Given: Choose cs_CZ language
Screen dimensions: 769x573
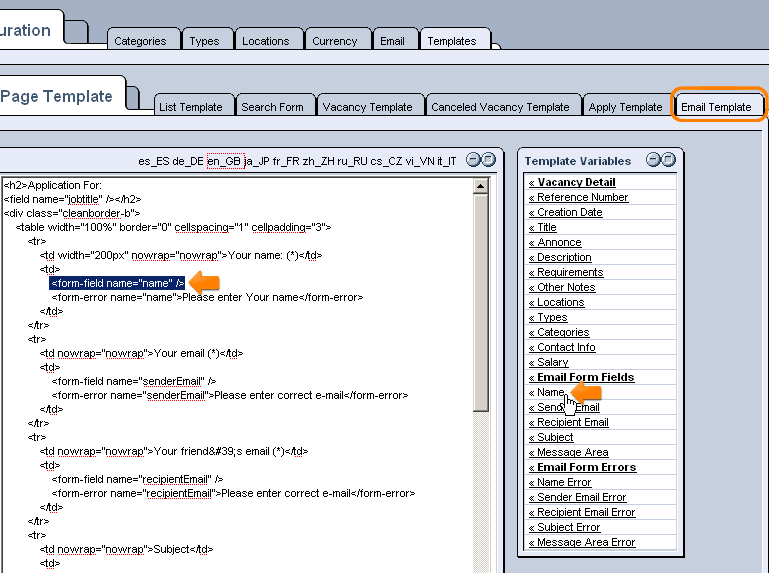Looking at the screenshot, I should pos(386,161).
